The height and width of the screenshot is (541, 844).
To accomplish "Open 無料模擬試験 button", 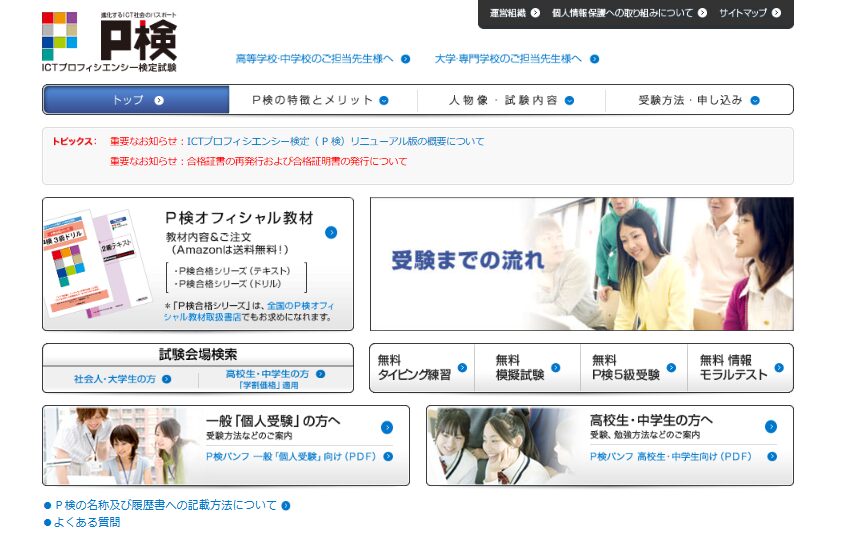I will 528,368.
